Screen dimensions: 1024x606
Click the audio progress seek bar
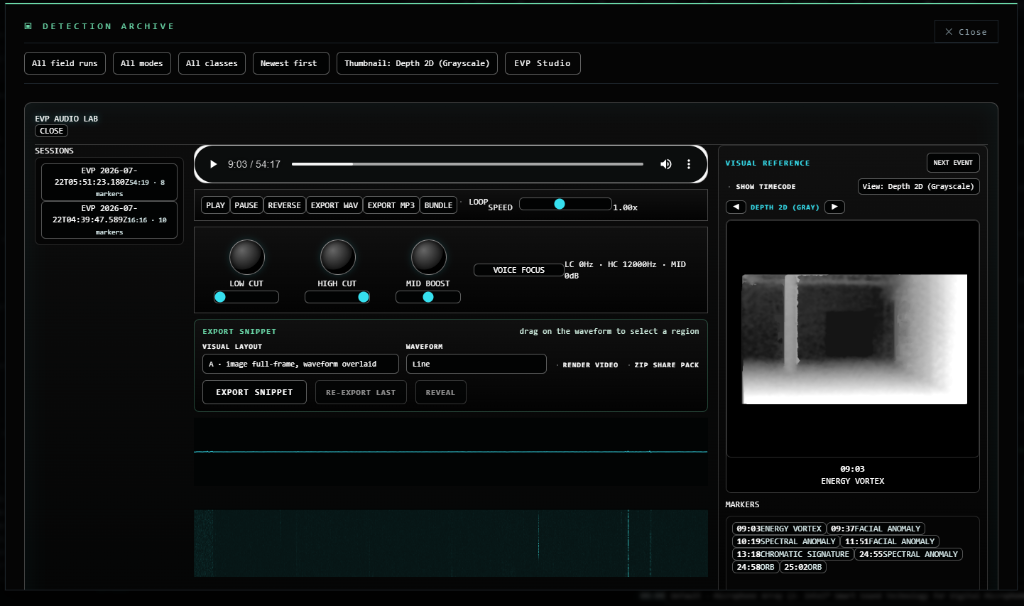click(x=468, y=164)
